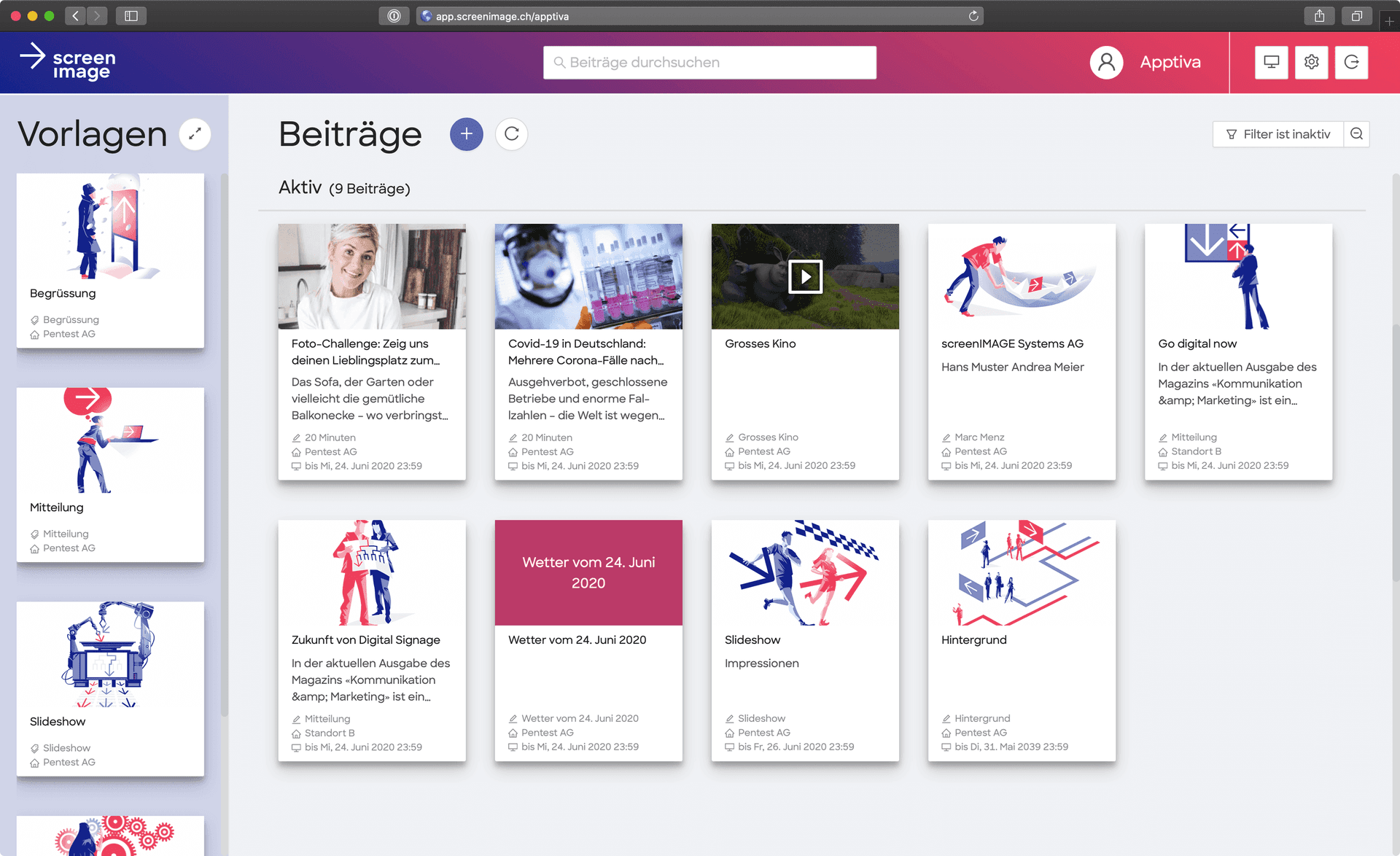The image size is (1400, 856).
Task: Click the logout icon in header
Action: pos(1351,62)
